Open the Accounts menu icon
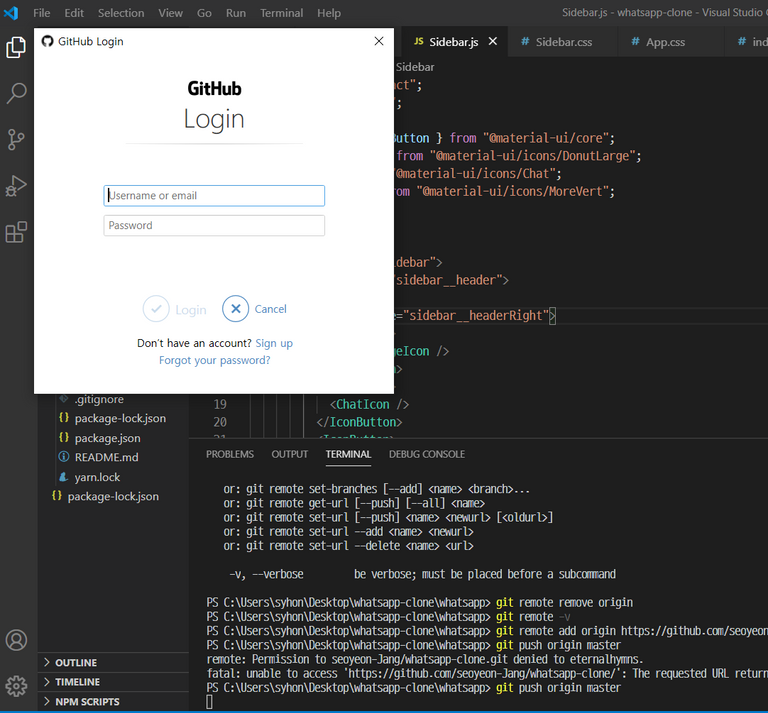768x713 pixels. pos(16,640)
